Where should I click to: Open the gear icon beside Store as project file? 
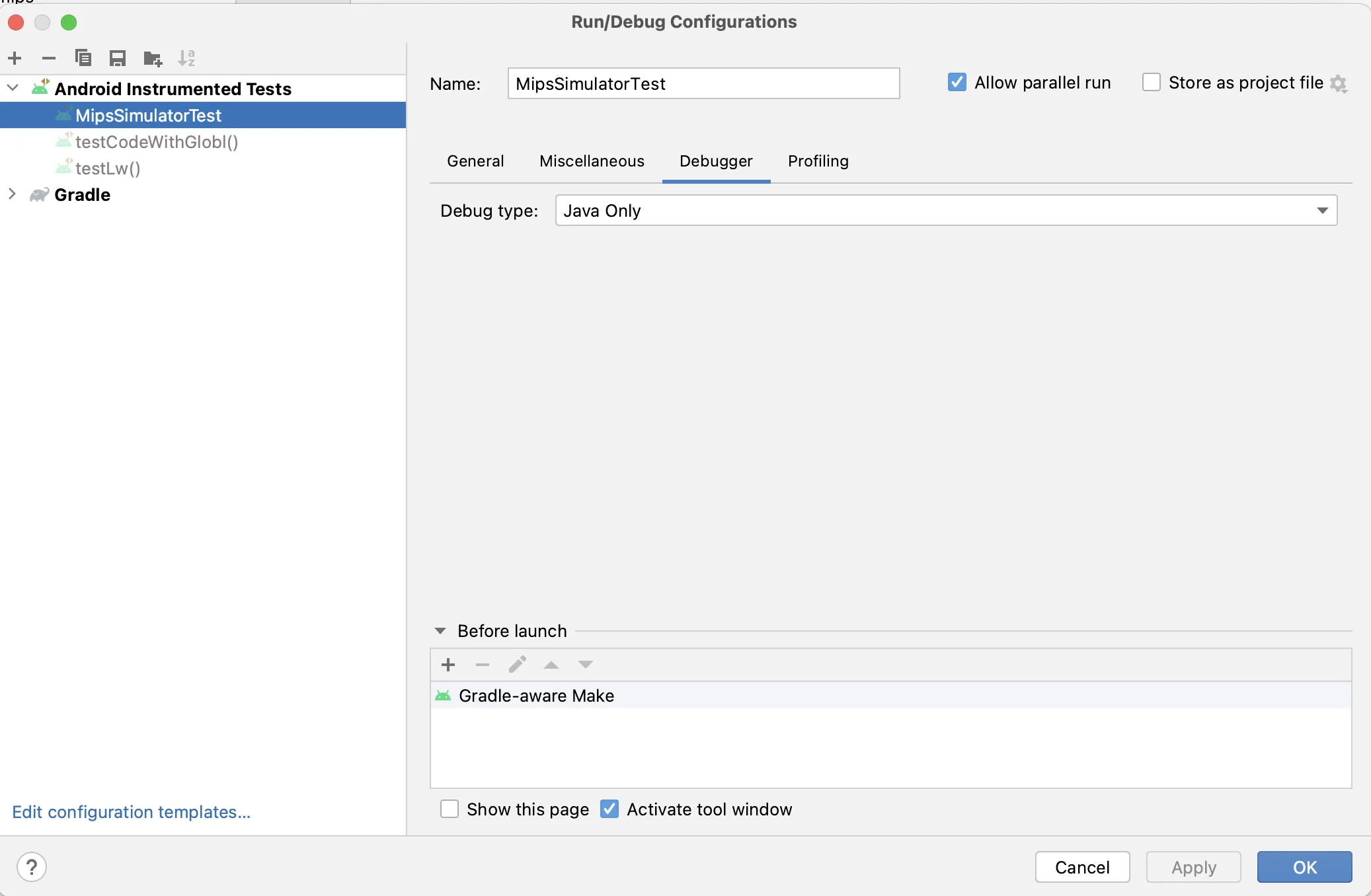1339,84
